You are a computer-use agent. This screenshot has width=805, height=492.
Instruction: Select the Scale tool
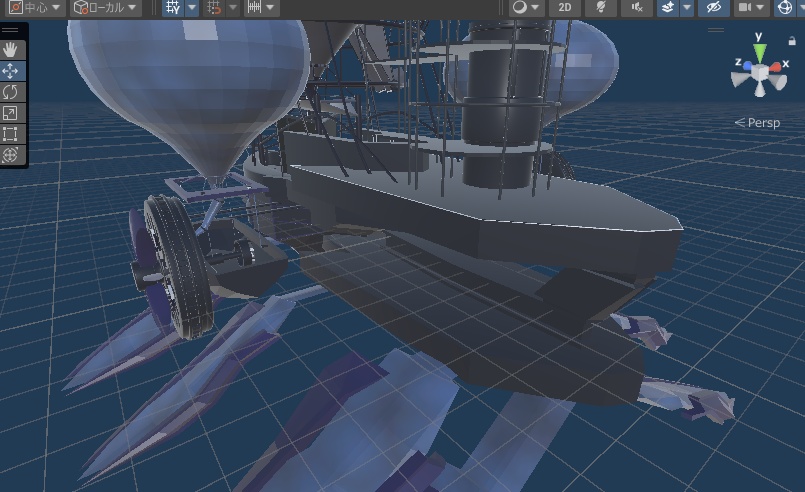[x=11, y=113]
